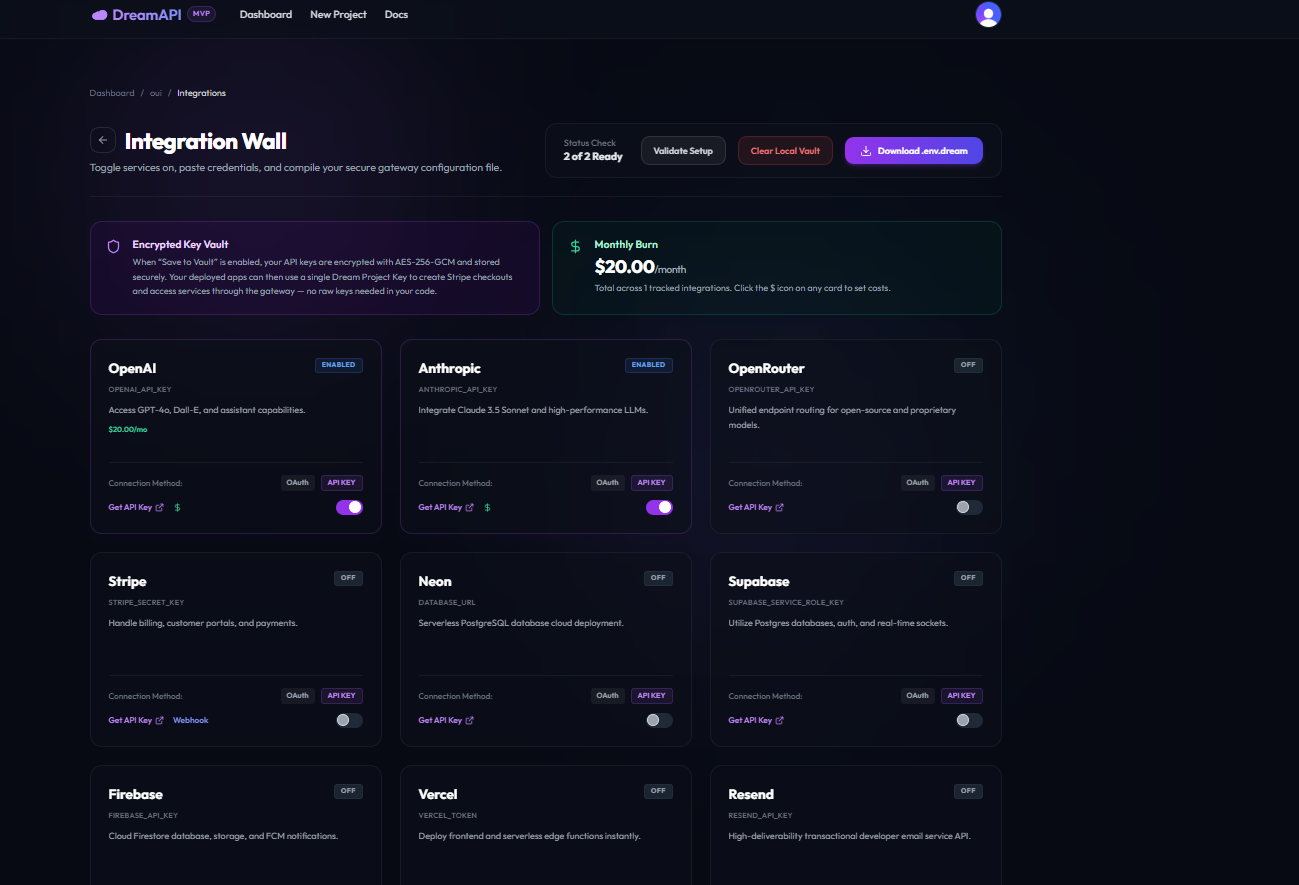Click the SUPABASE_SERVICE_ROLE_KEY label
Image resolution: width=1299 pixels, height=885 pixels.
click(786, 602)
